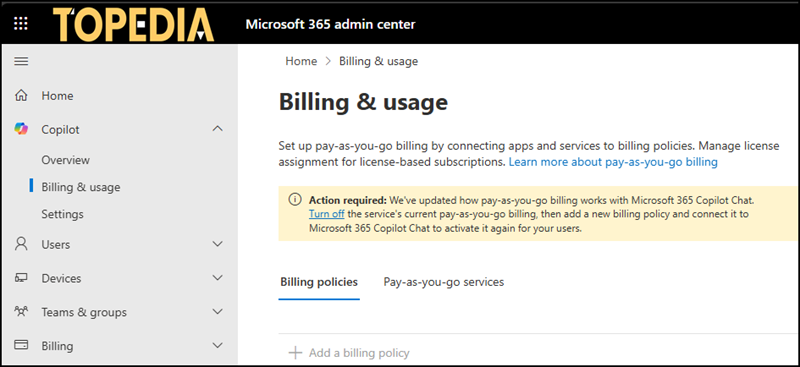This screenshot has width=800, height=367.
Task: Select Devices label in the sidebar
Action: 61,279
